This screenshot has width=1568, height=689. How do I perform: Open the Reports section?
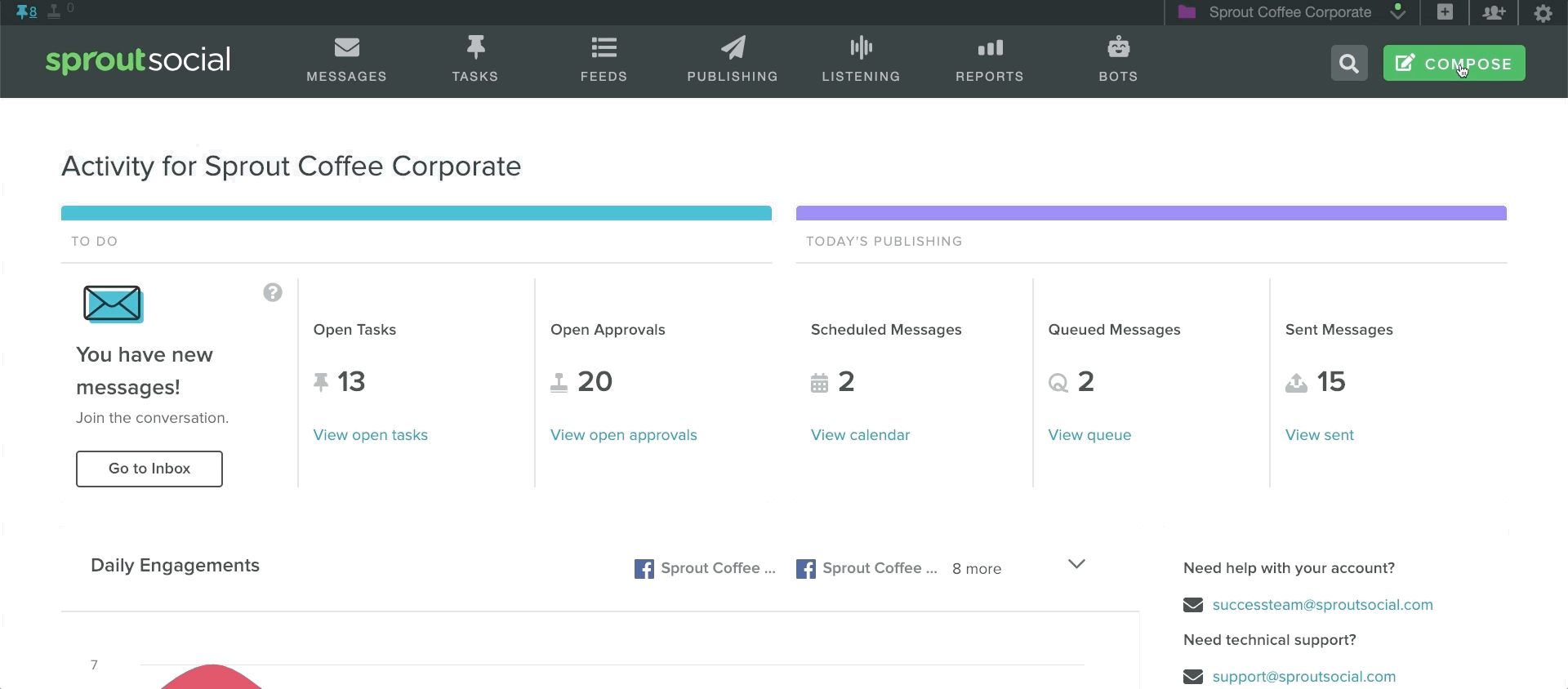990,60
